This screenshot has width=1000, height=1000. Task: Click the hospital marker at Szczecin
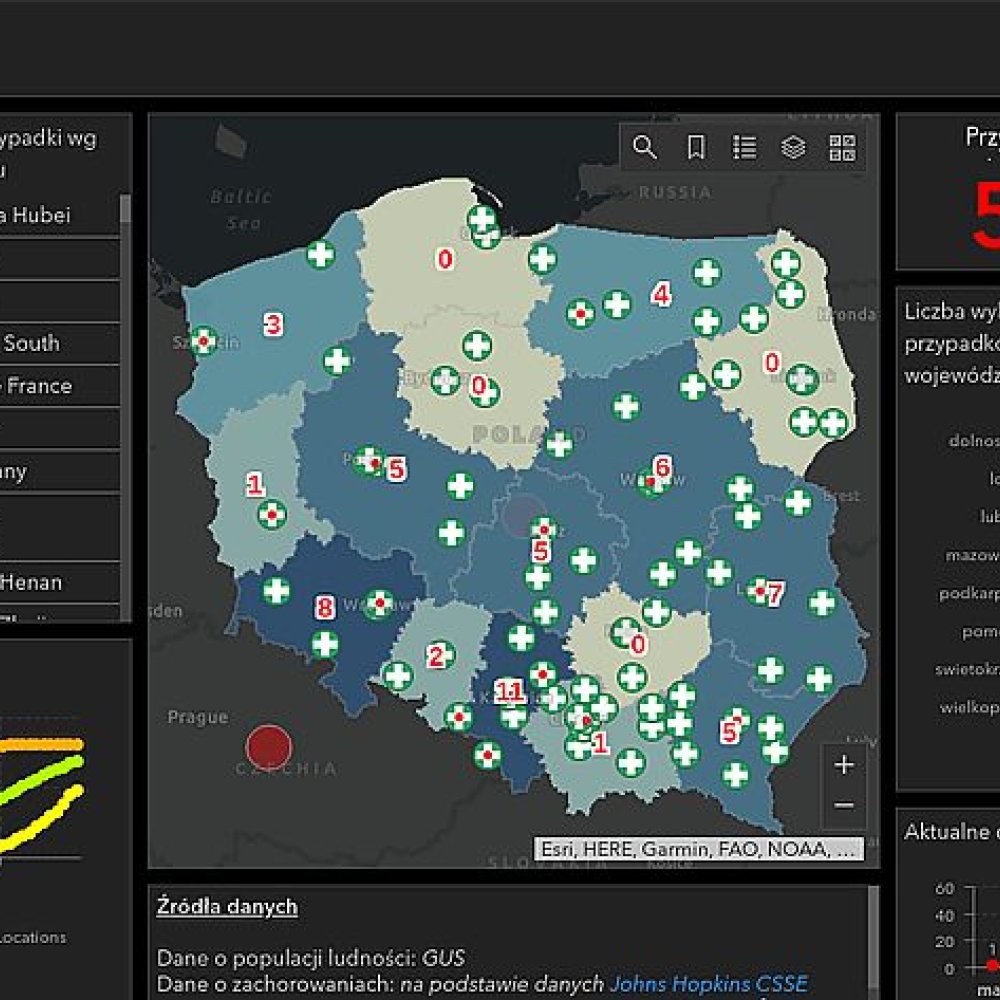pos(204,341)
